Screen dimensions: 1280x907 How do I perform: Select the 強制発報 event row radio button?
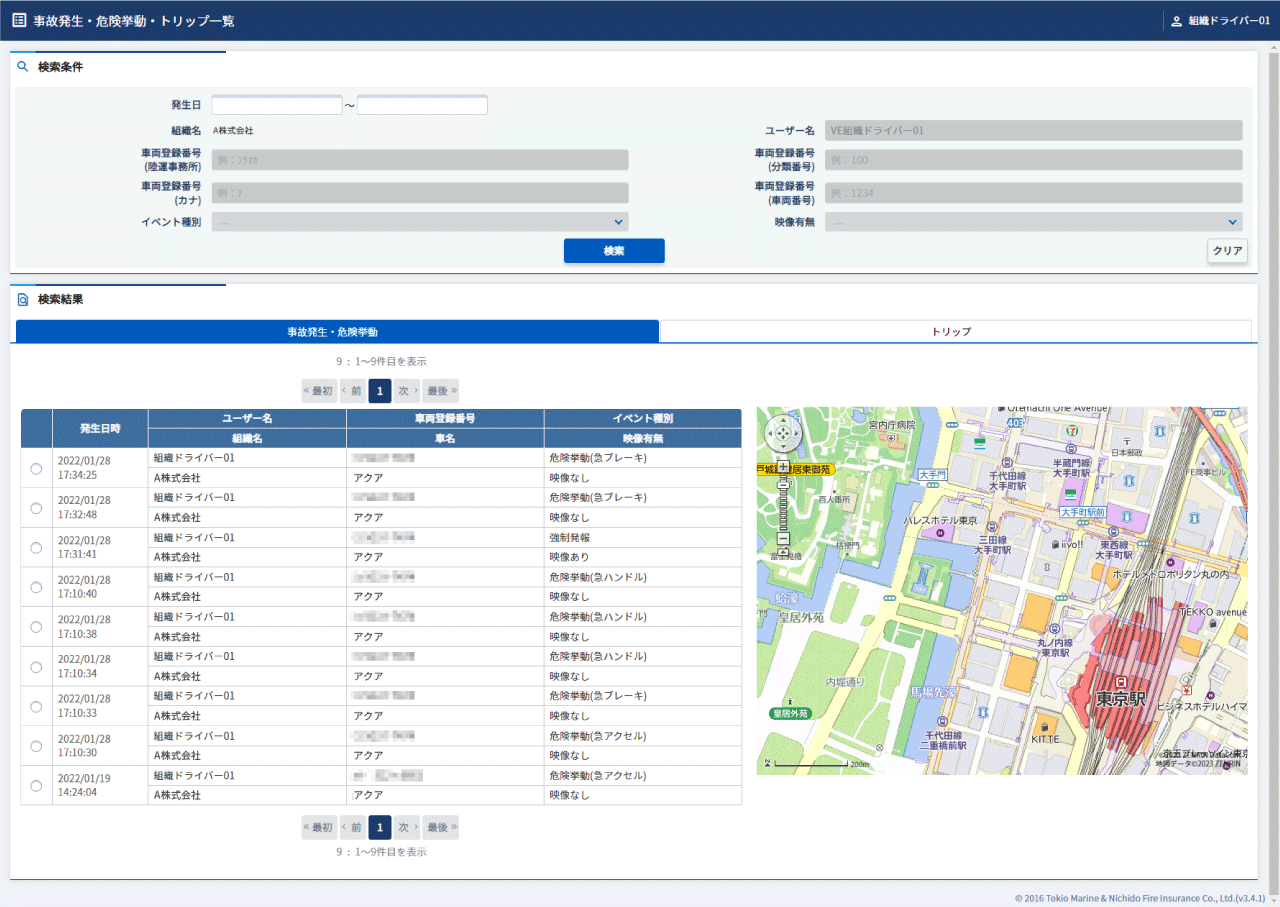(36, 547)
